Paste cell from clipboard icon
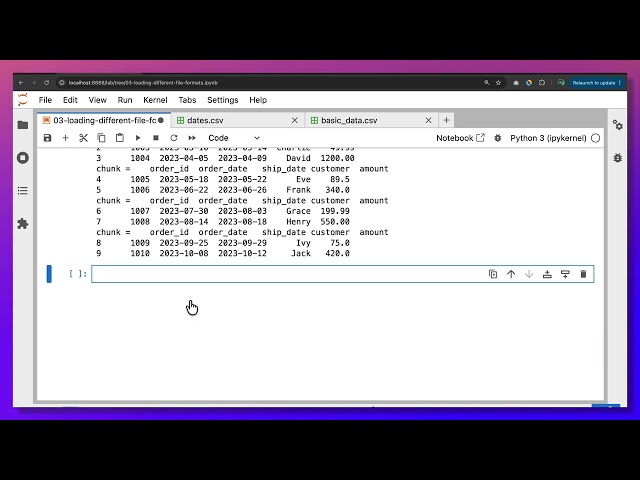640x480 pixels. tap(120, 138)
